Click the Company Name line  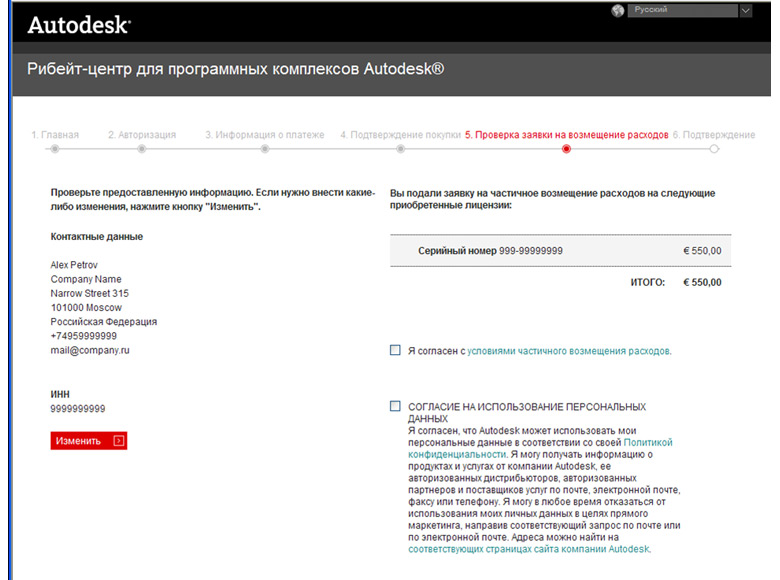click(86, 279)
